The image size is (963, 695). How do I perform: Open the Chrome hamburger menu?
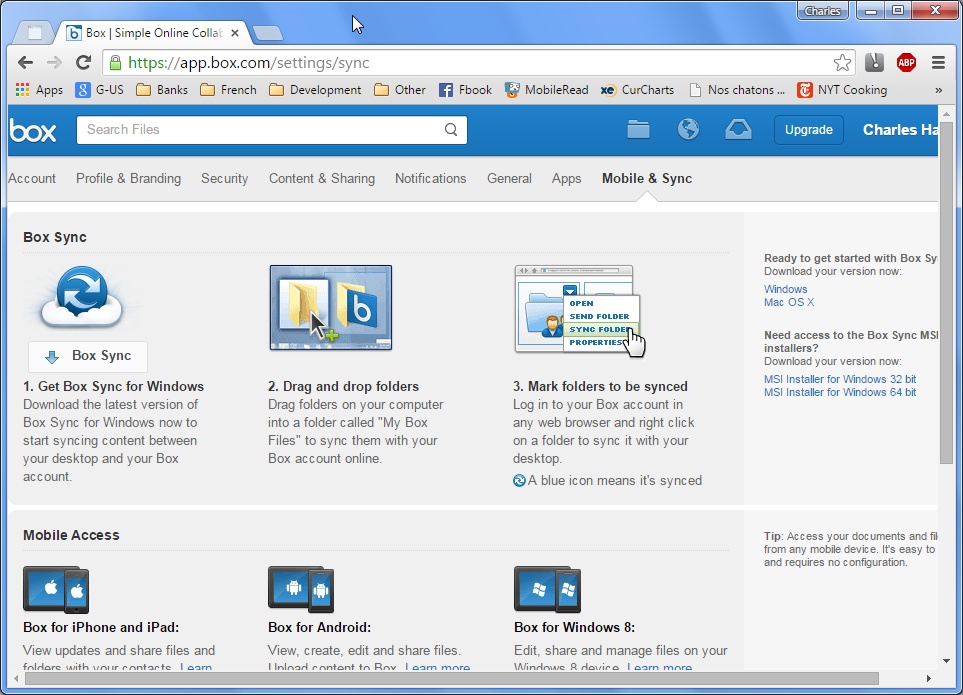(x=938, y=62)
